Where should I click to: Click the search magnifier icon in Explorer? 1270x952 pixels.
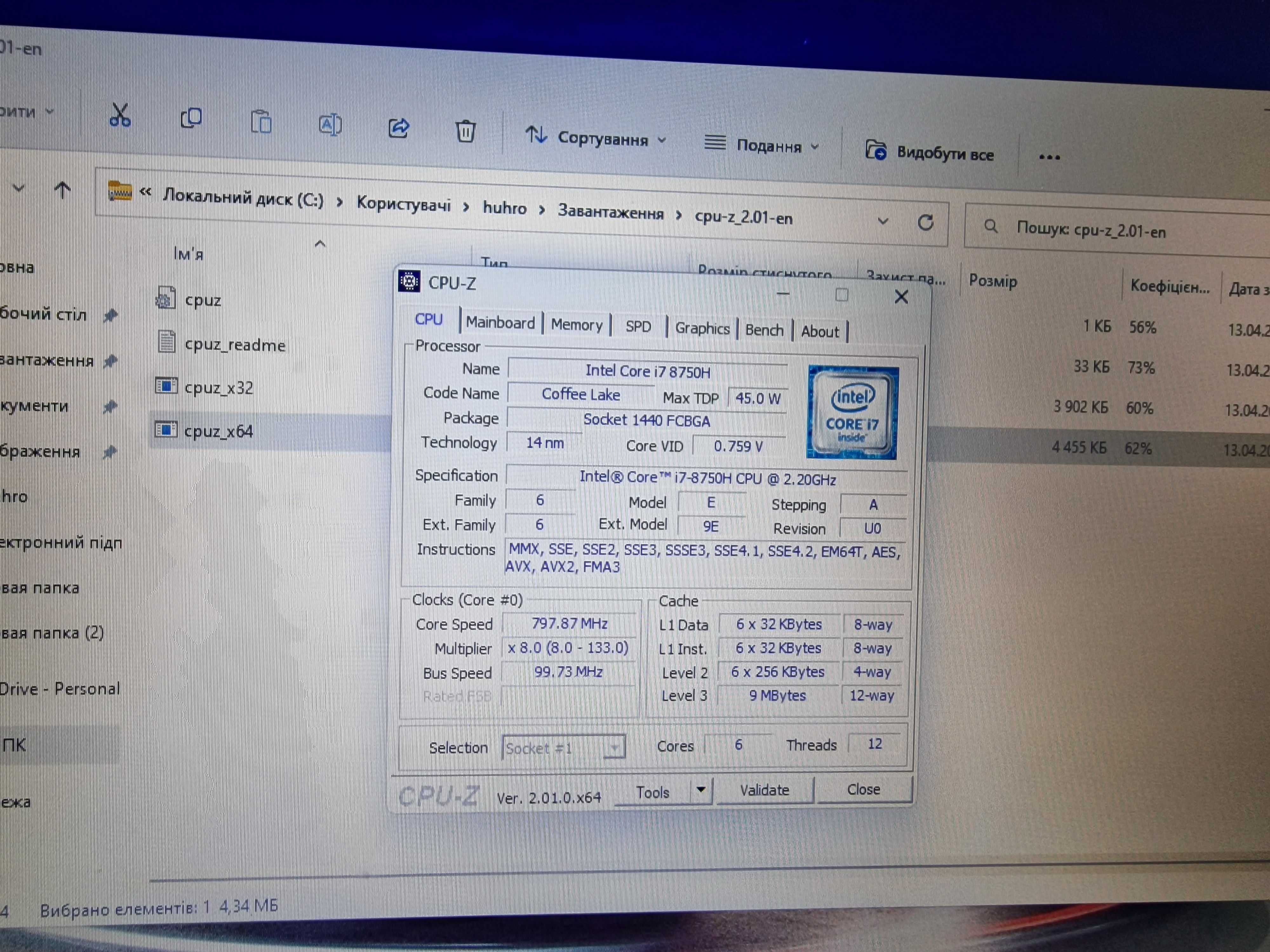click(991, 226)
